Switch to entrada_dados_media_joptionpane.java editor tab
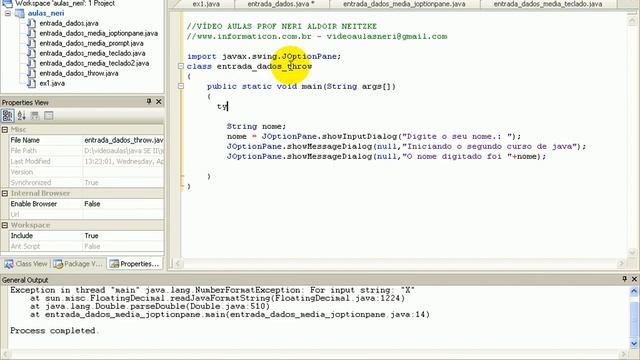 404,4
